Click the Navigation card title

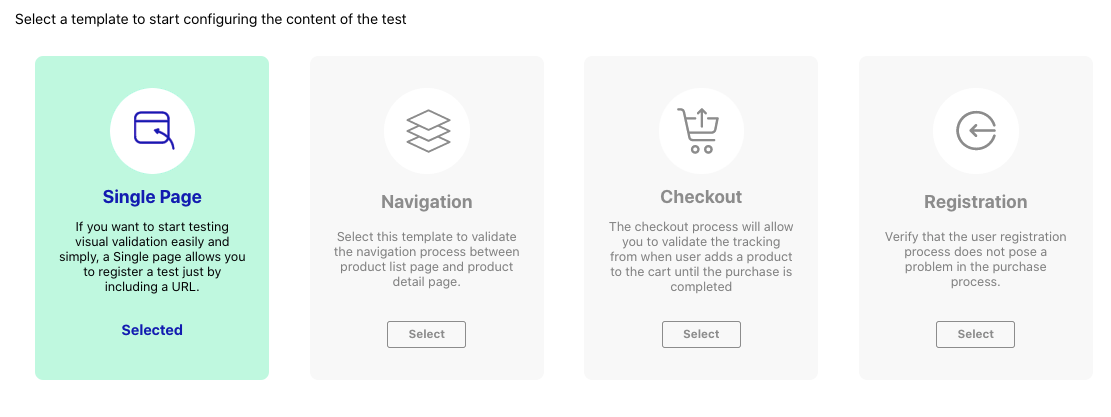pos(427,202)
